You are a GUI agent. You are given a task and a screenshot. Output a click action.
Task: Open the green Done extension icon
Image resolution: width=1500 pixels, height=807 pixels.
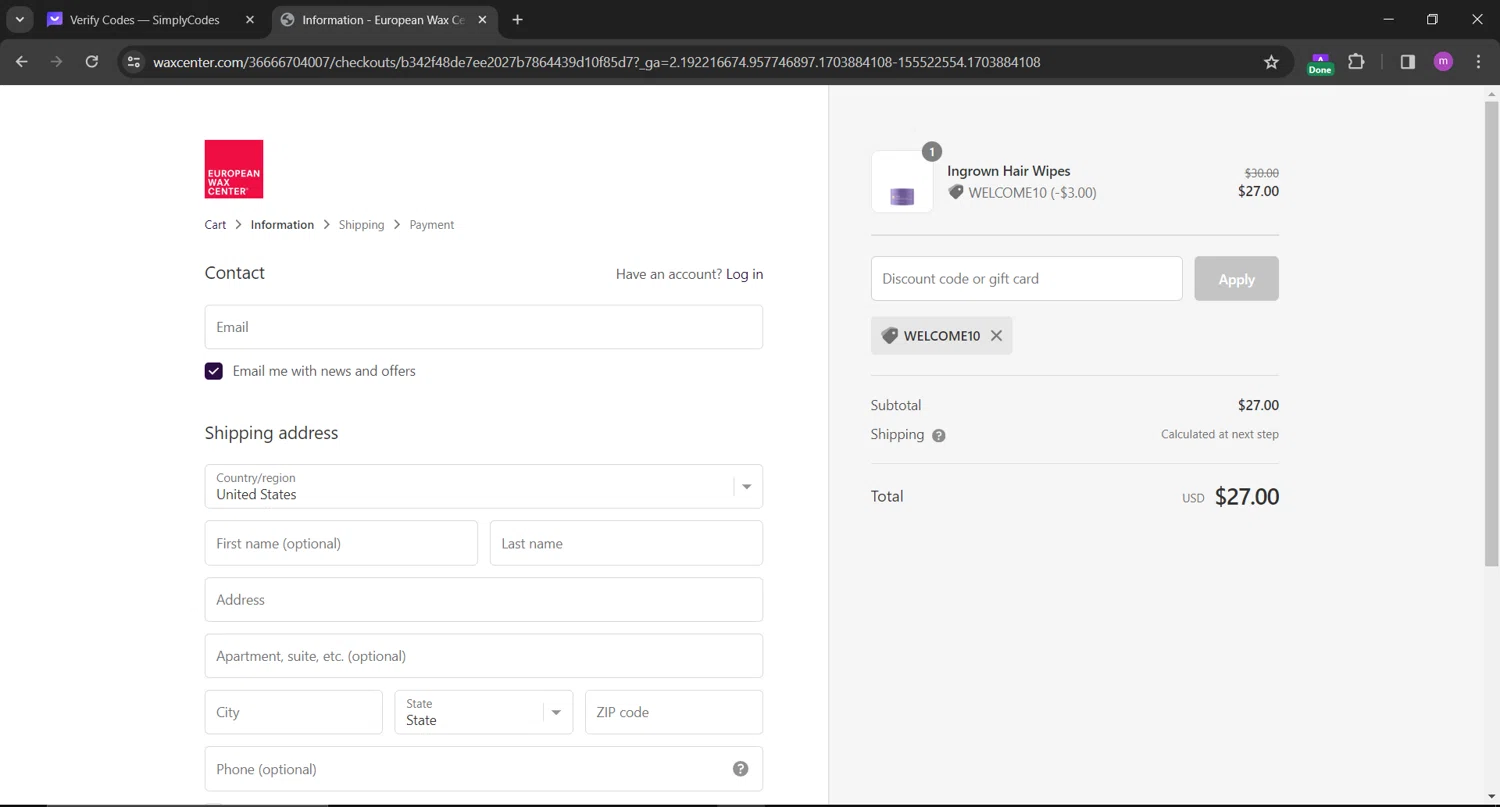(1320, 63)
